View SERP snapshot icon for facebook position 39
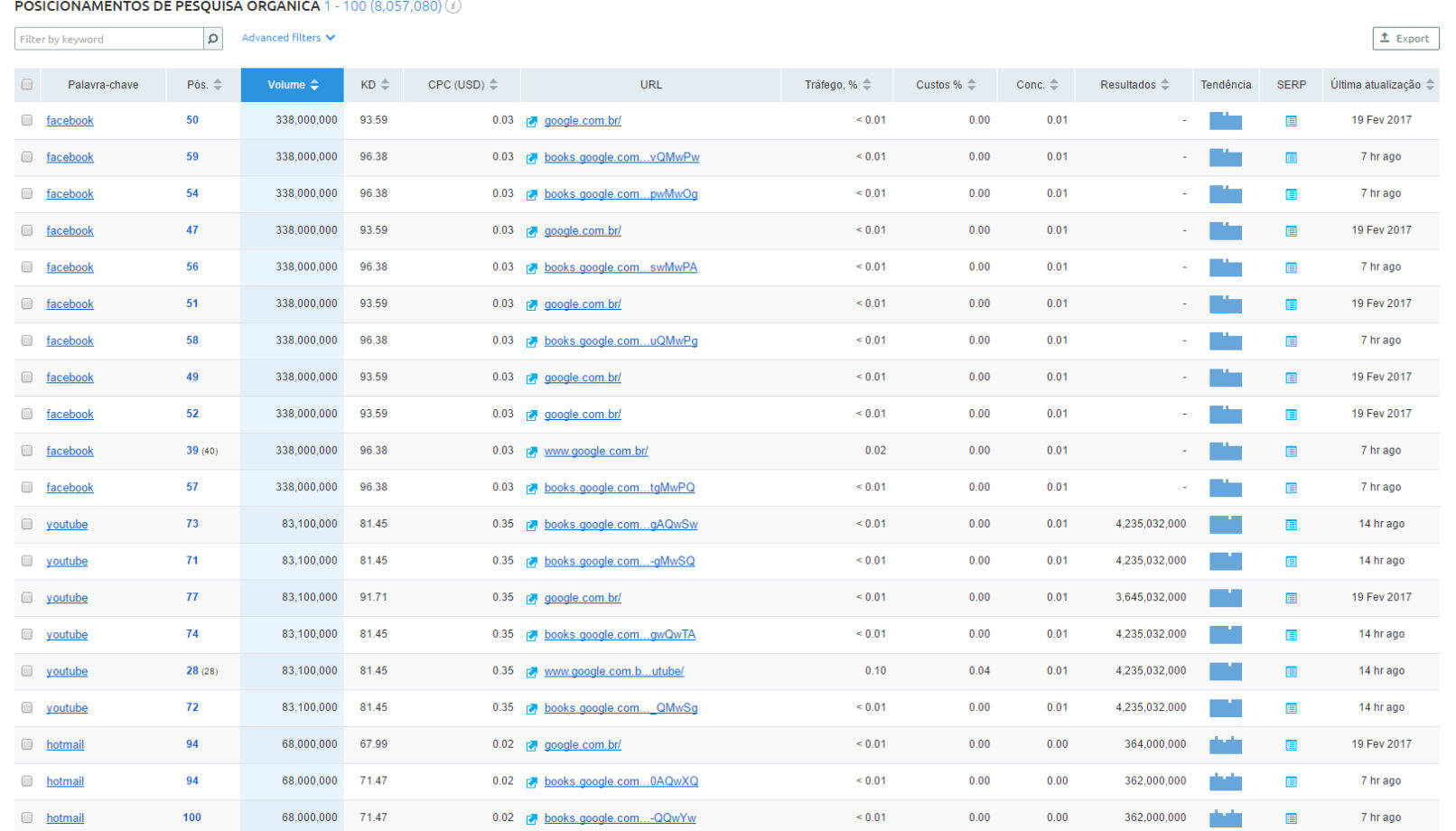 click(x=1291, y=452)
